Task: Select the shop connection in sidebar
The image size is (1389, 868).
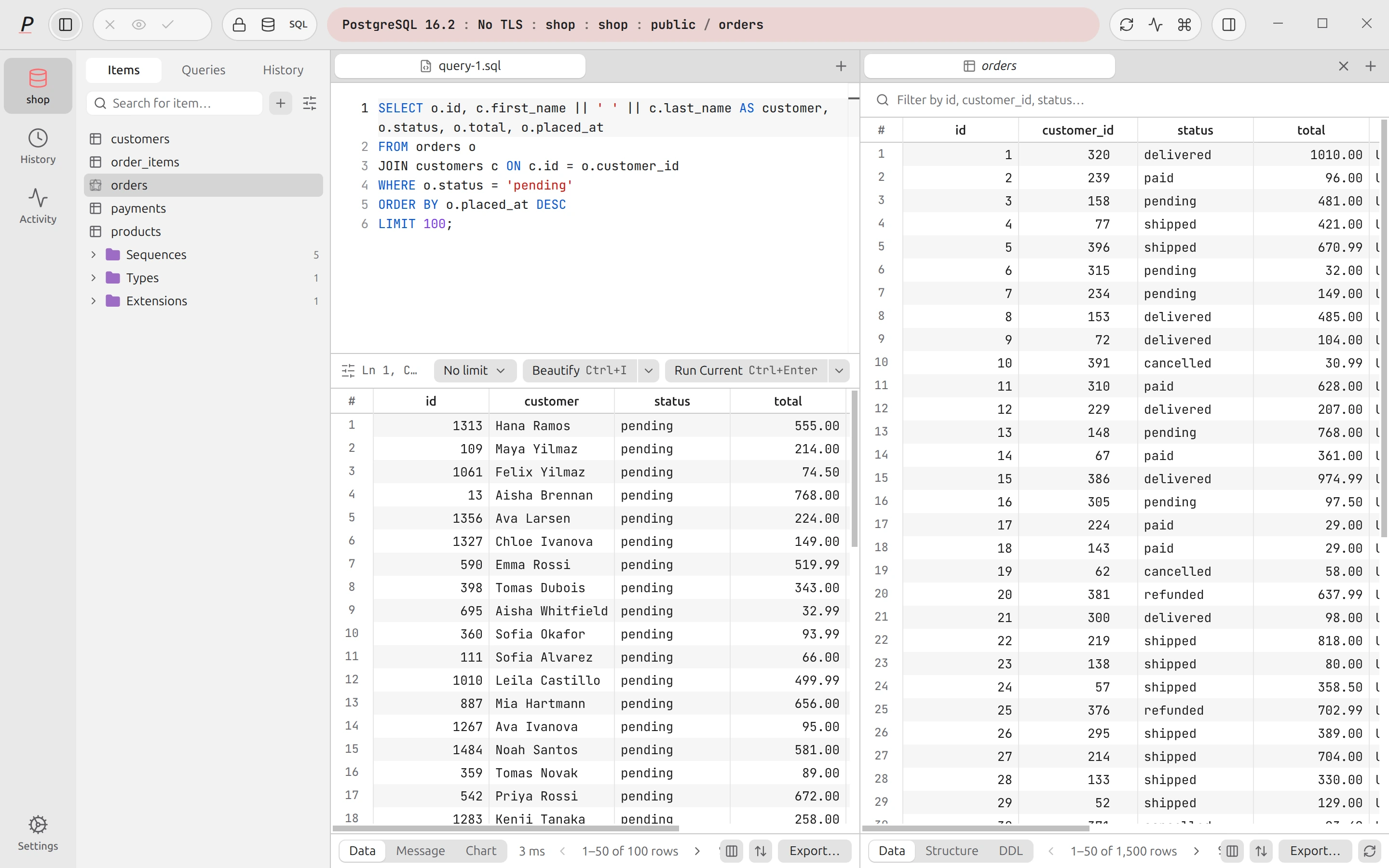Action: point(38,86)
